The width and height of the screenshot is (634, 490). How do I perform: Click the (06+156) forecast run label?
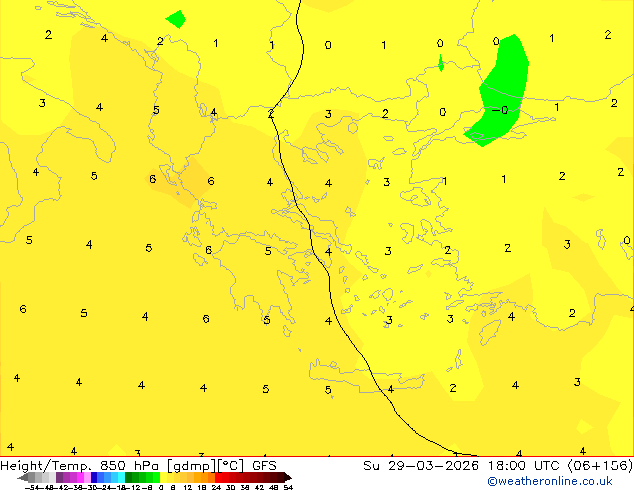coord(598,465)
